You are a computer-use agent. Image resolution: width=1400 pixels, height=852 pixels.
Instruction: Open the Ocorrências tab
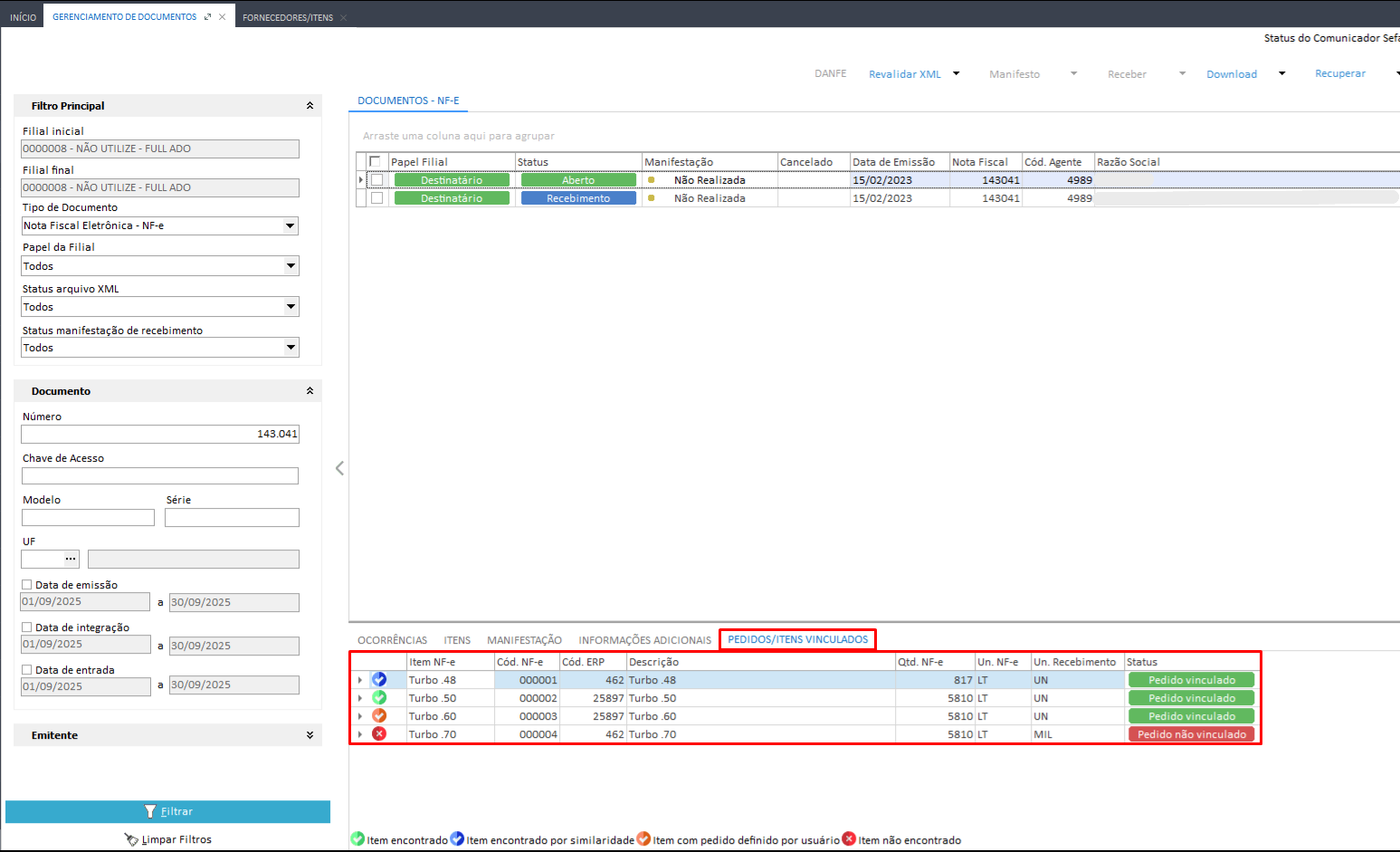tap(392, 640)
